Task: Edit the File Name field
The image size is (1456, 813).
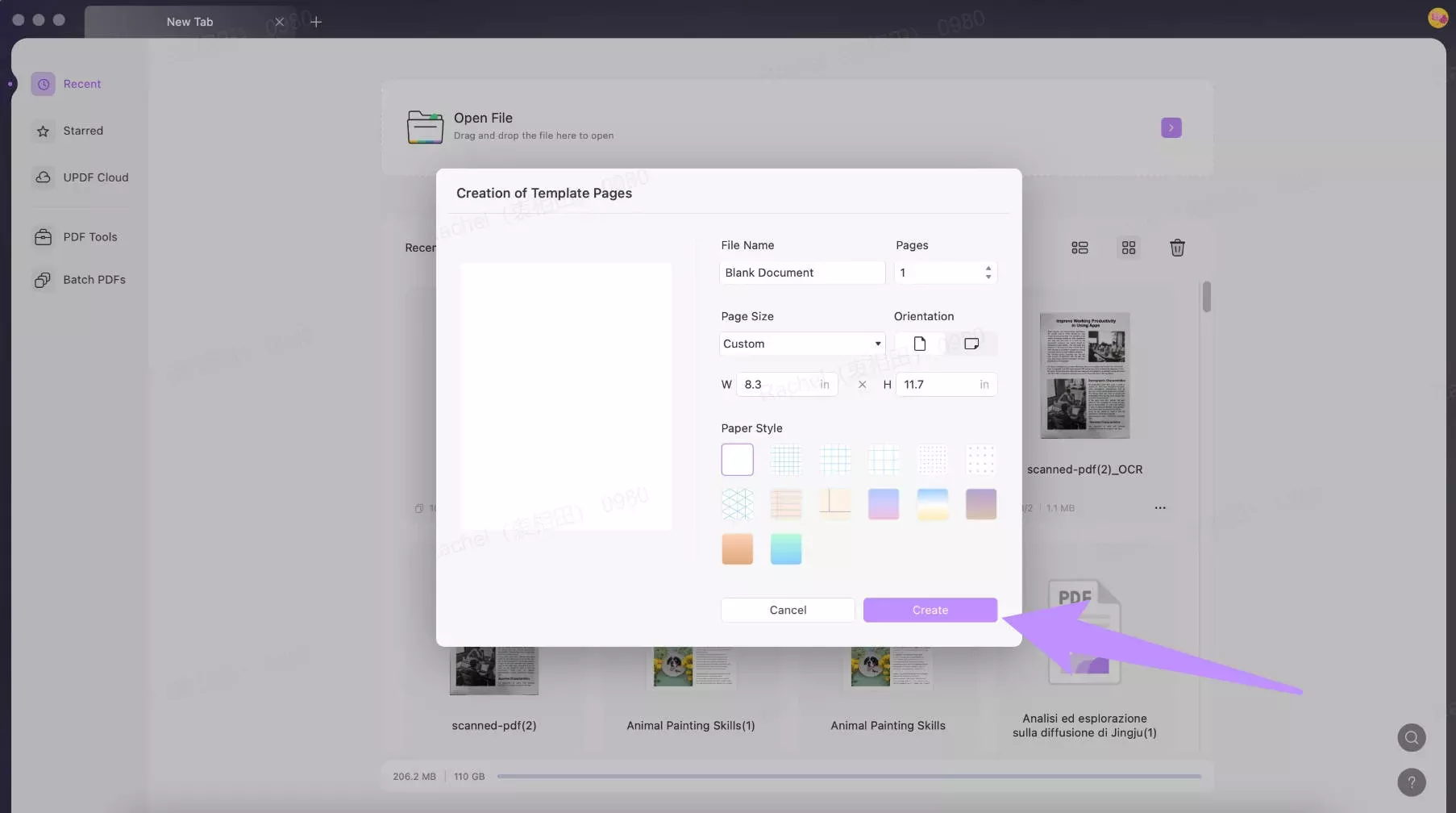Action: (x=802, y=273)
